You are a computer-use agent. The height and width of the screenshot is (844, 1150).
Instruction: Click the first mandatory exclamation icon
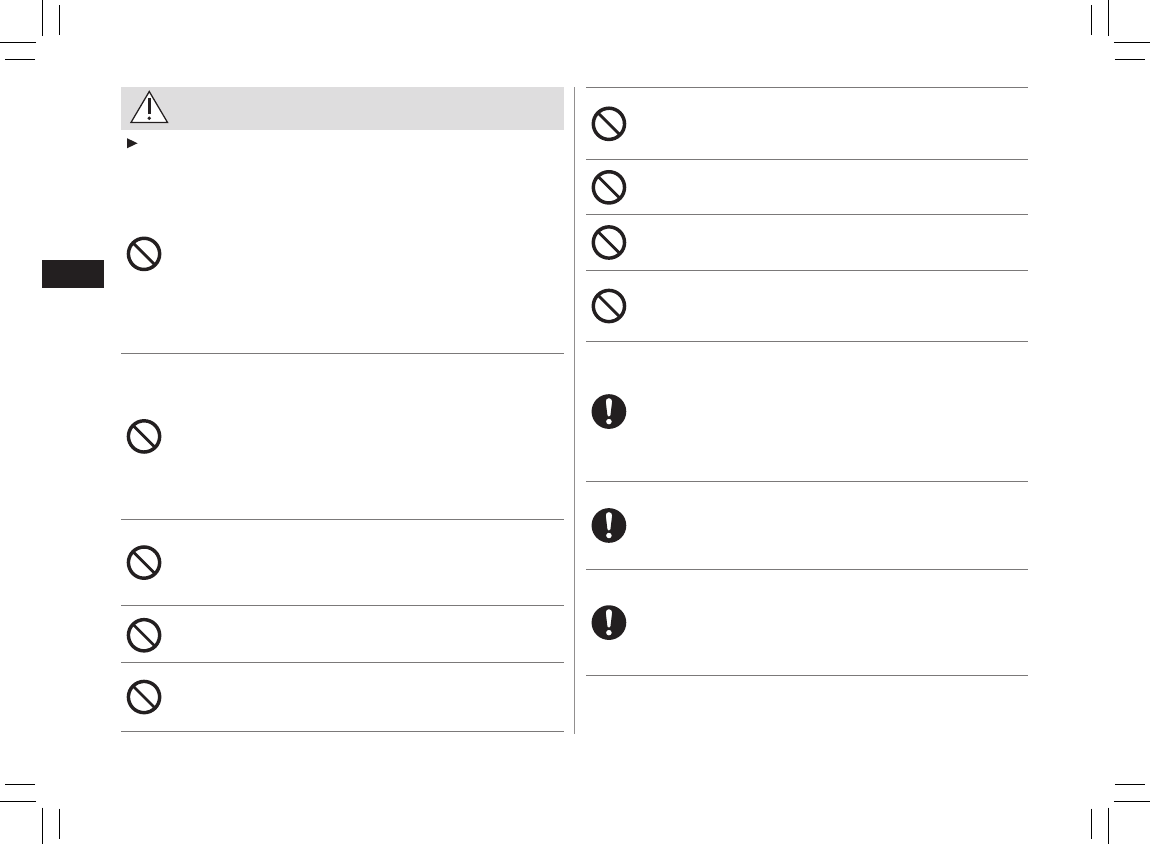[609, 412]
